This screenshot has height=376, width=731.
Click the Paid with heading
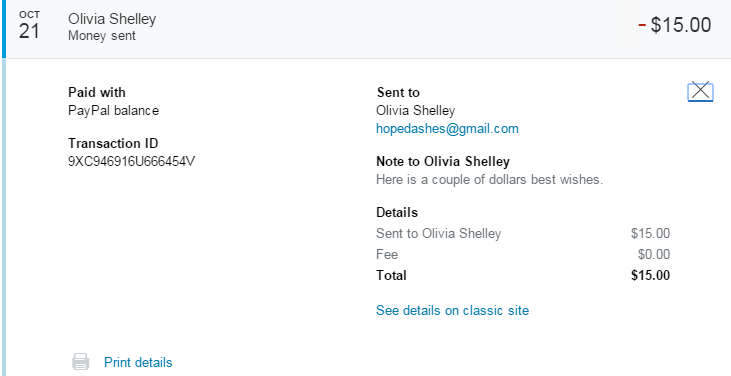click(x=97, y=92)
